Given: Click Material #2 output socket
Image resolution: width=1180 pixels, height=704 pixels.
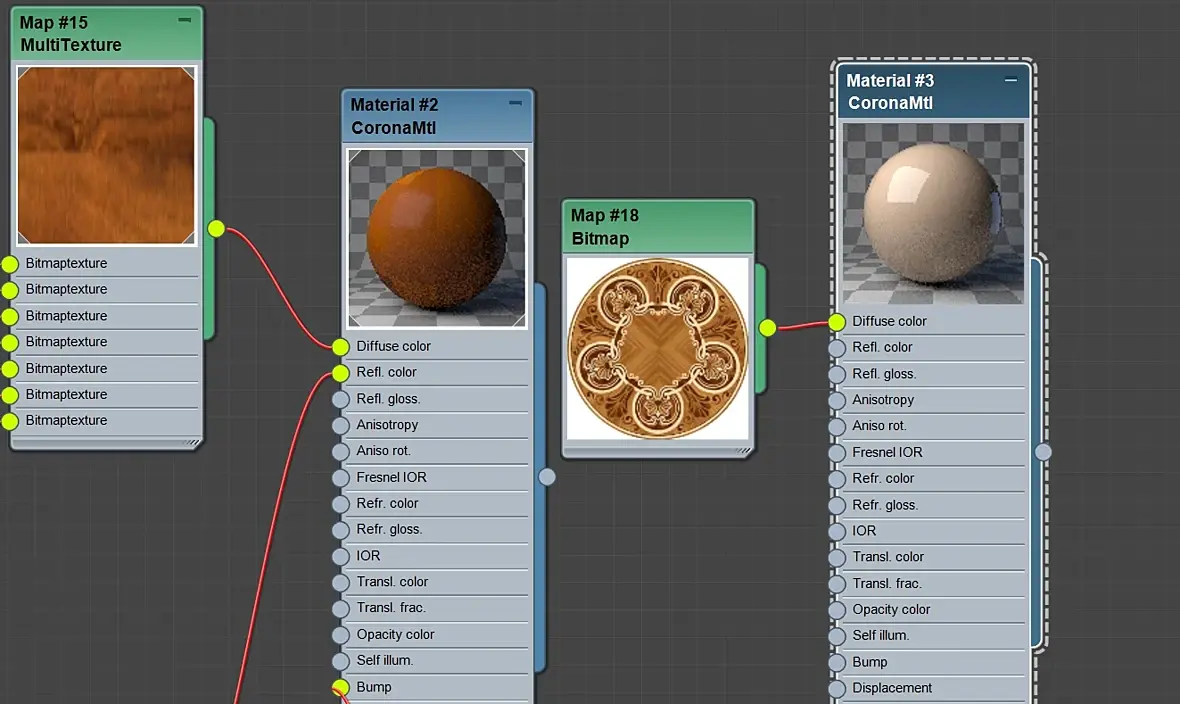Looking at the screenshot, I should 547,477.
